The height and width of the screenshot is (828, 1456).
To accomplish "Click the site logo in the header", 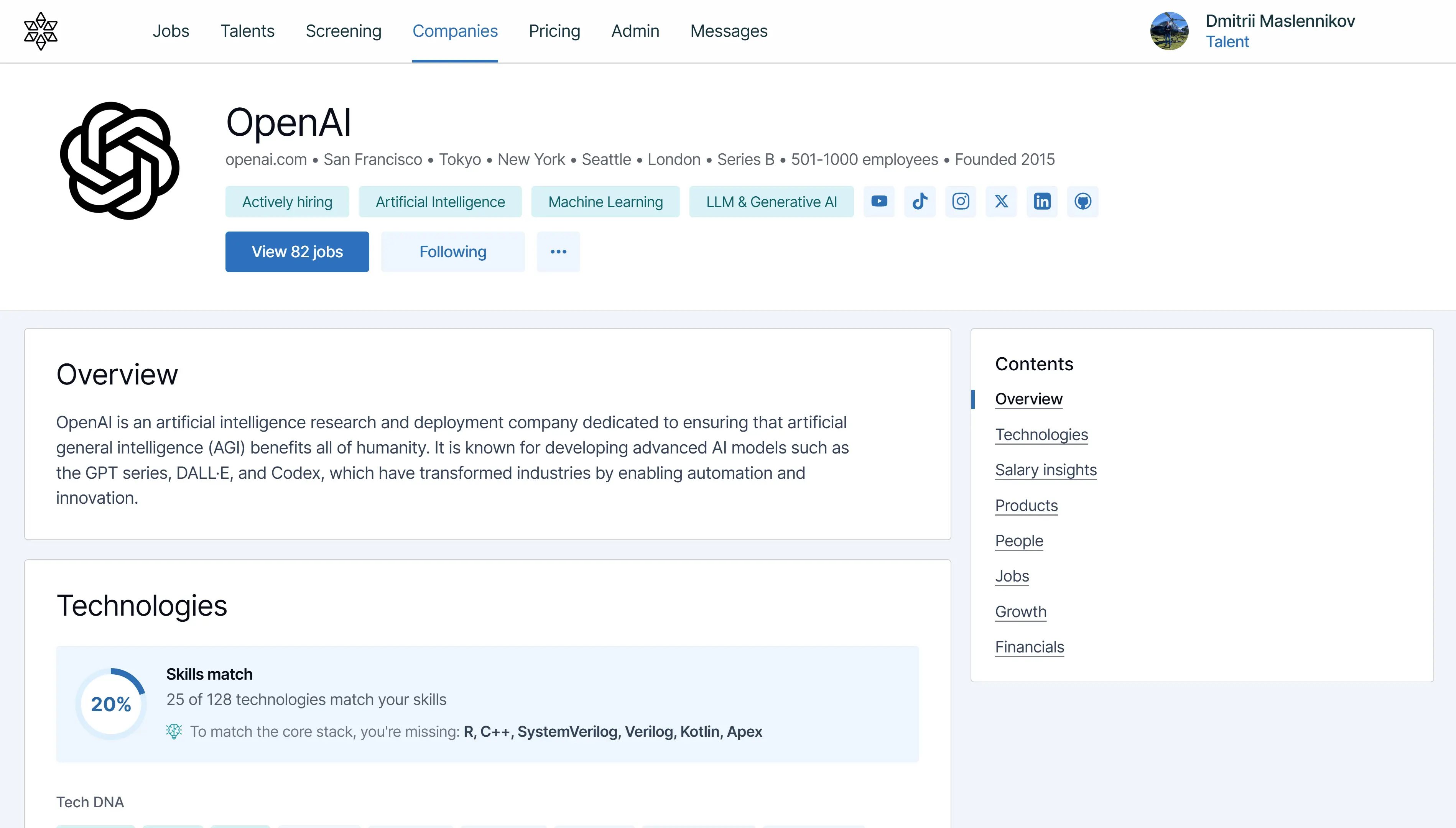I will 40,31.
